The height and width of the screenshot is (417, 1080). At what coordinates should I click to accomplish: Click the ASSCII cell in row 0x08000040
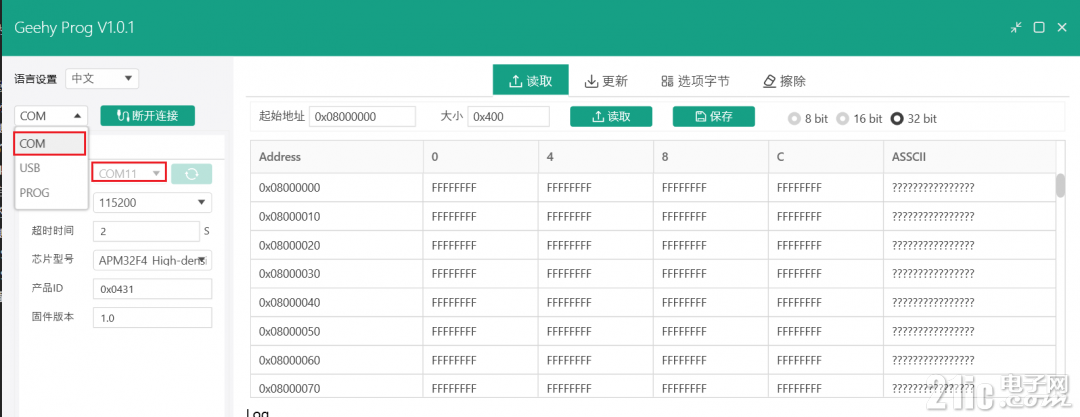pyautogui.click(x=968, y=303)
